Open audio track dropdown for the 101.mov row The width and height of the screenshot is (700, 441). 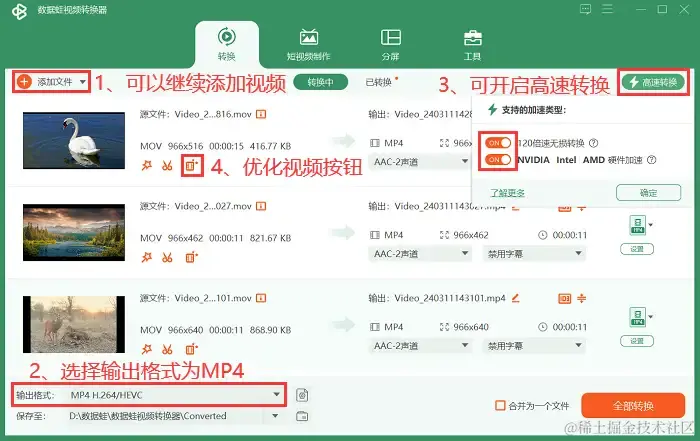point(420,345)
